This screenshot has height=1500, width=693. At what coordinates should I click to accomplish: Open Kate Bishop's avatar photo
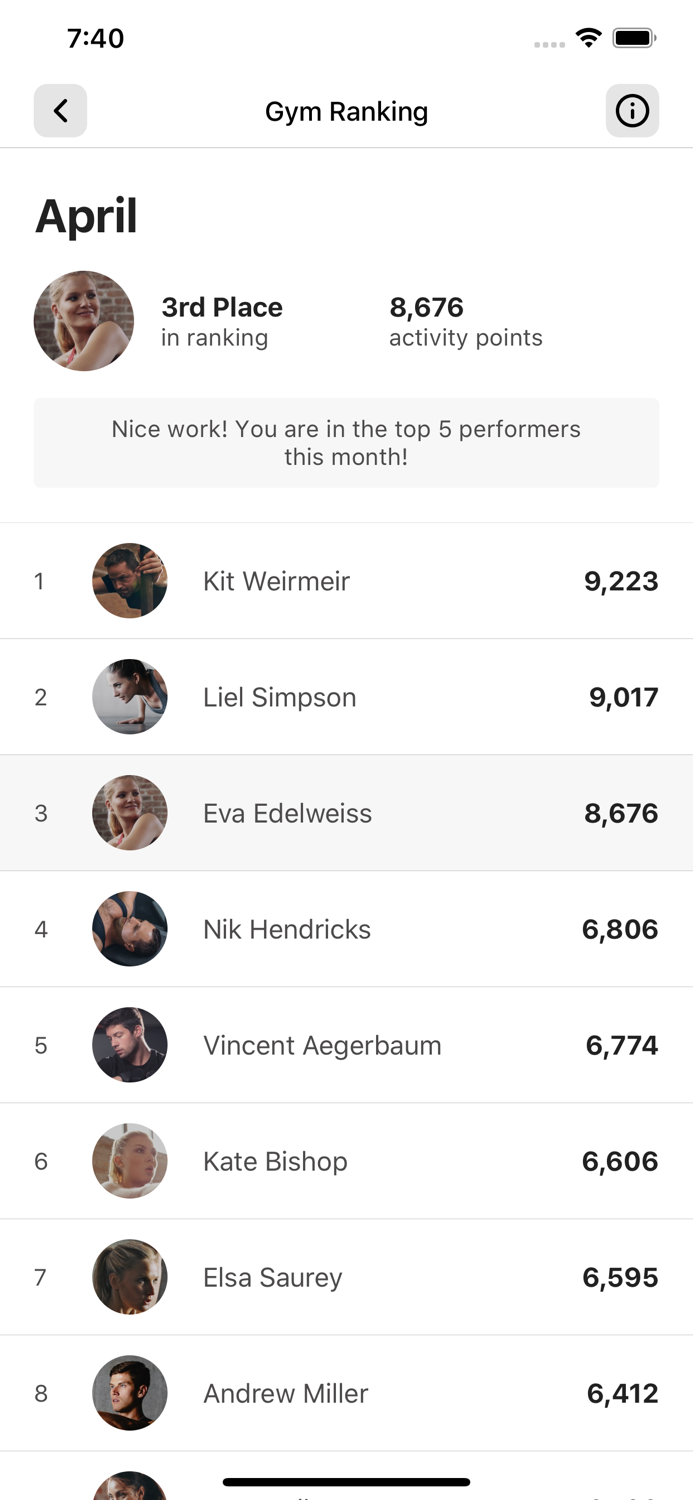pyautogui.click(x=130, y=1161)
